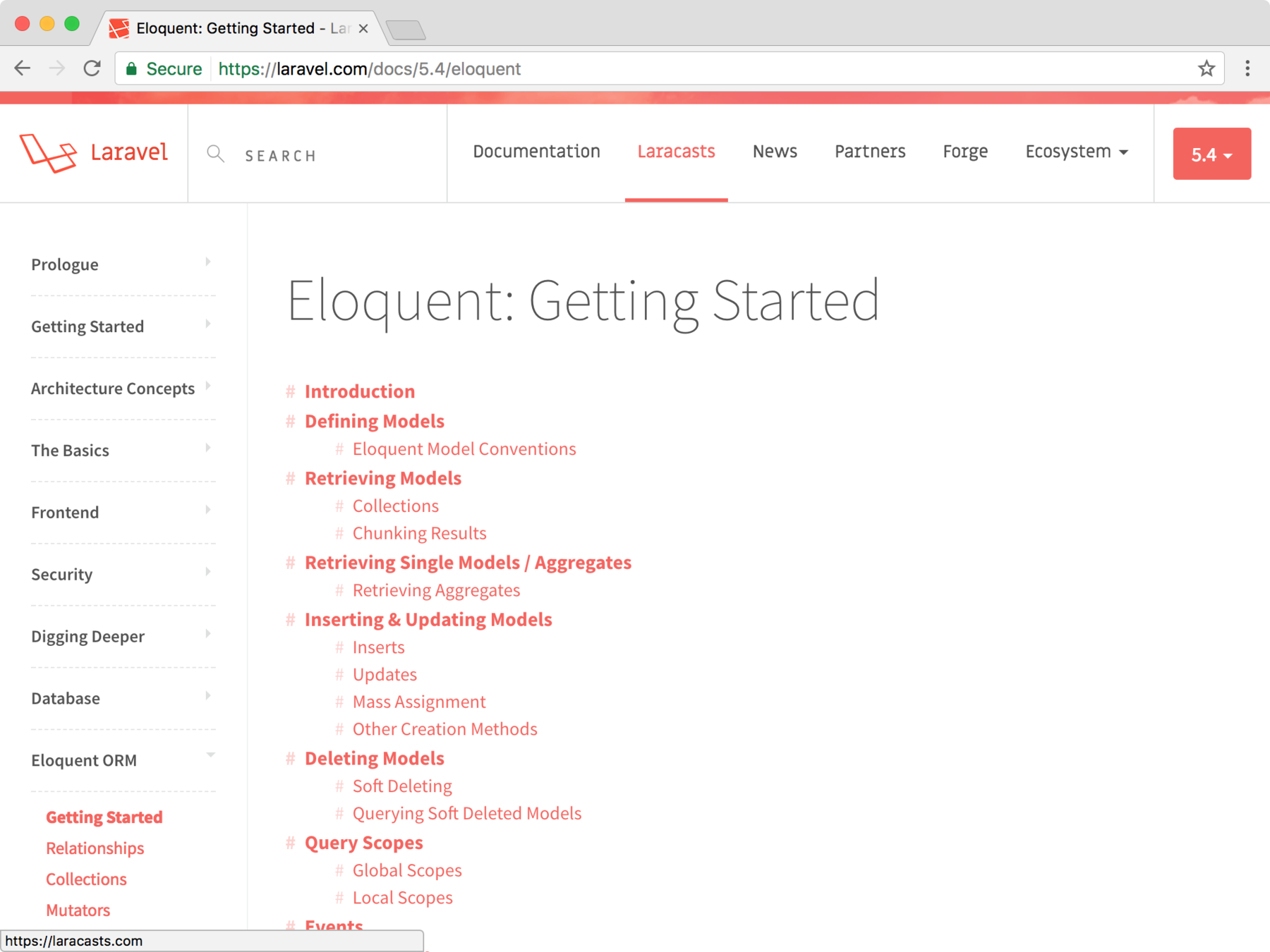Open Collections sidebar link under Eloquent ORM
Screen dimensions: 1270x952
86,879
